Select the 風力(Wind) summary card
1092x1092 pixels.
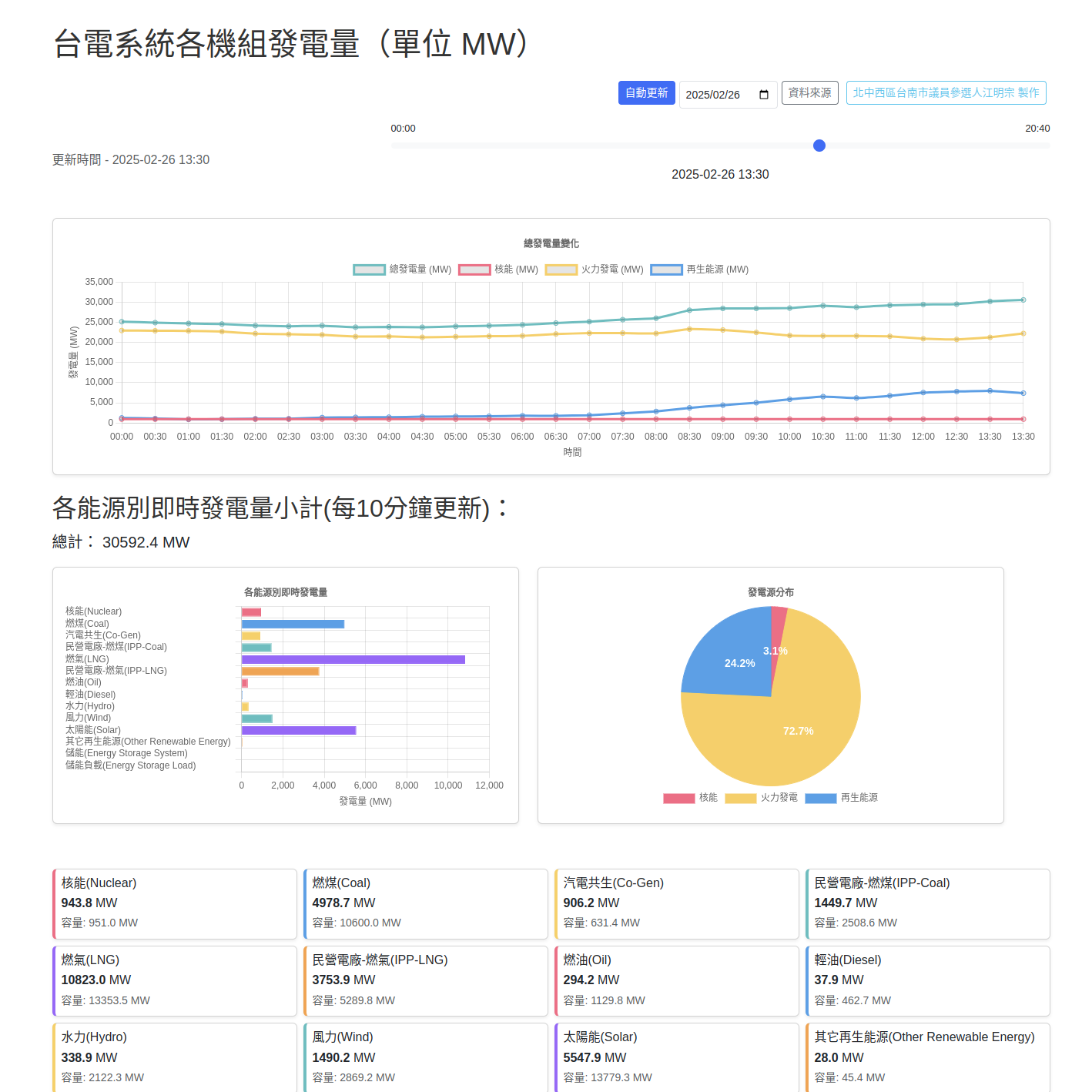pyautogui.click(x=426, y=1057)
